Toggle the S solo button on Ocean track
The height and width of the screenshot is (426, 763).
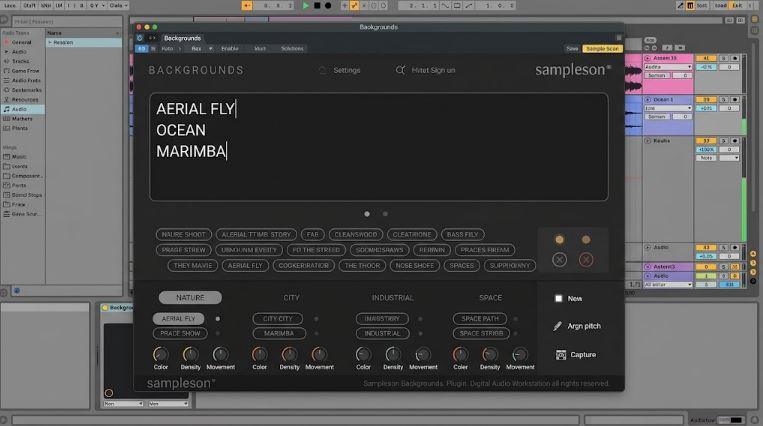click(724, 100)
